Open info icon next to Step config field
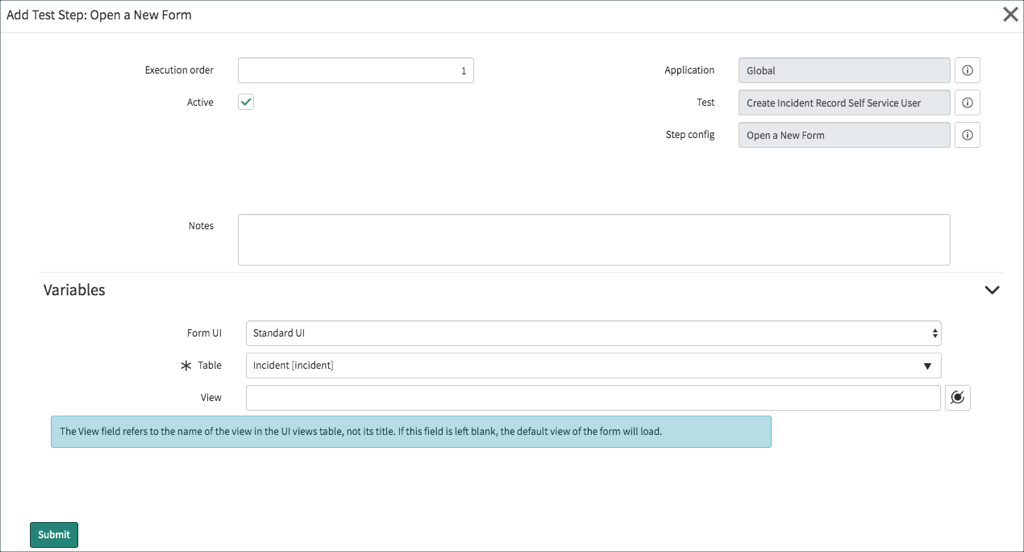The width and height of the screenshot is (1024, 552). pyautogui.click(x=967, y=135)
